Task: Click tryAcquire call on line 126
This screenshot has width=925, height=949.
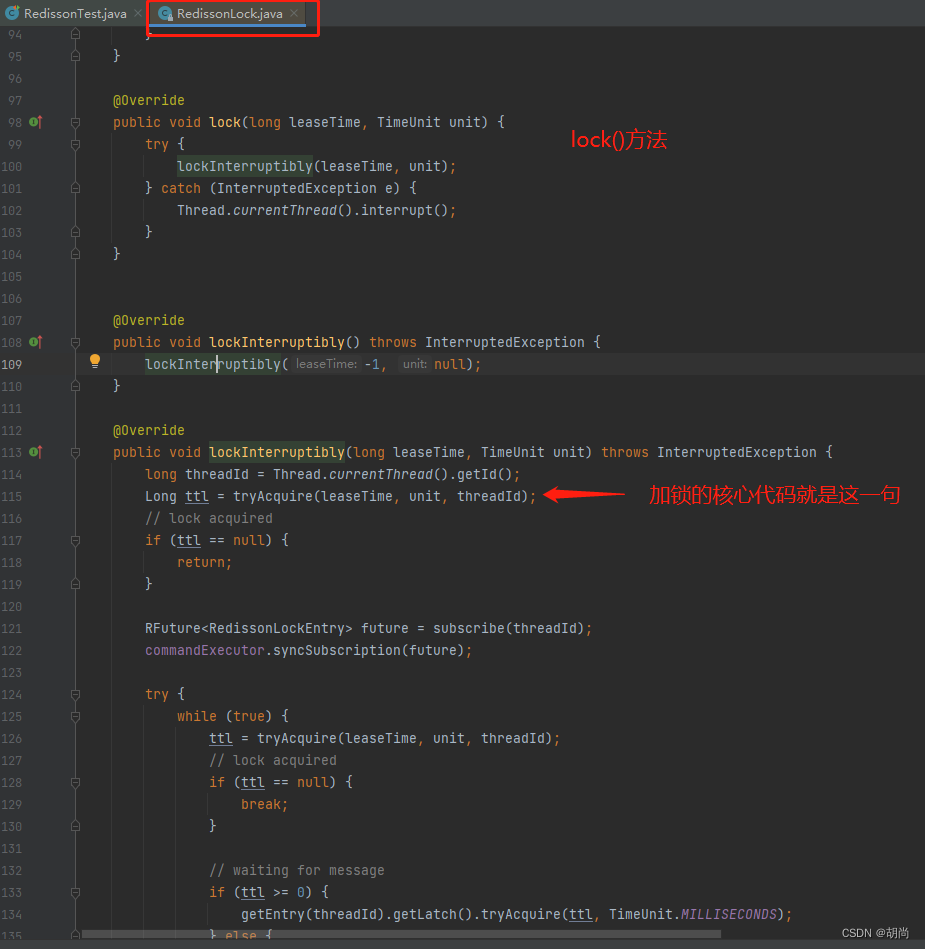Action: pos(297,738)
